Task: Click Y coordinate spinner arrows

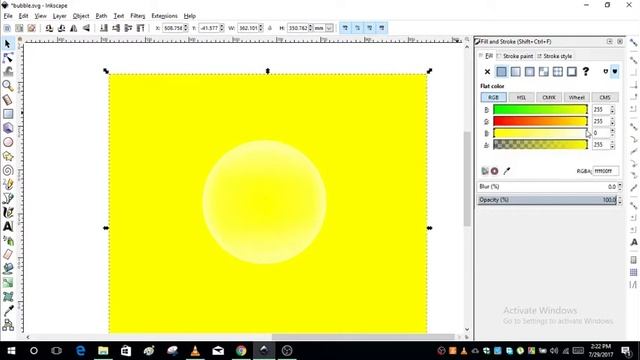Action: tap(222, 28)
